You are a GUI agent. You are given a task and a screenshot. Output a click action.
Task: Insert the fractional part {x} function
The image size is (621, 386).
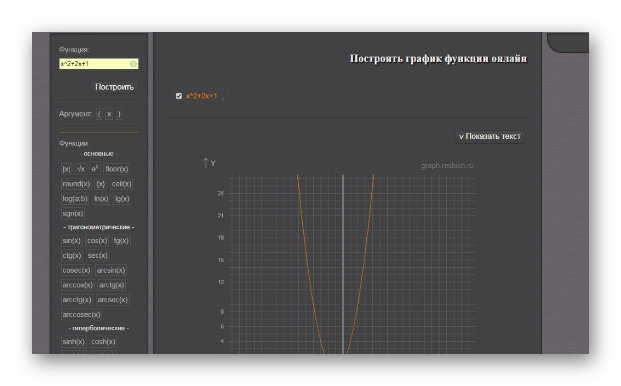coord(101,184)
